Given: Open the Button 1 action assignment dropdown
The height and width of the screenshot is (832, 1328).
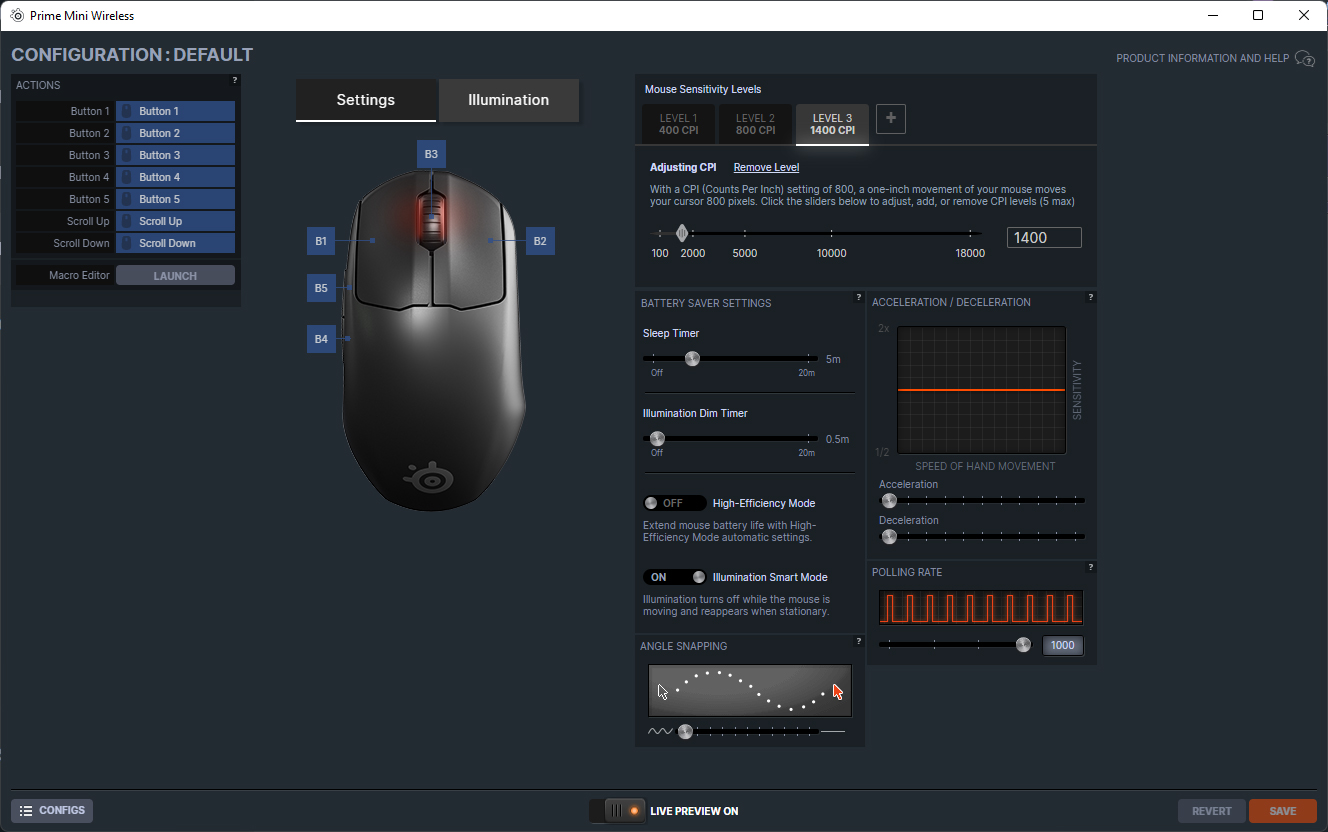Looking at the screenshot, I should (x=175, y=111).
